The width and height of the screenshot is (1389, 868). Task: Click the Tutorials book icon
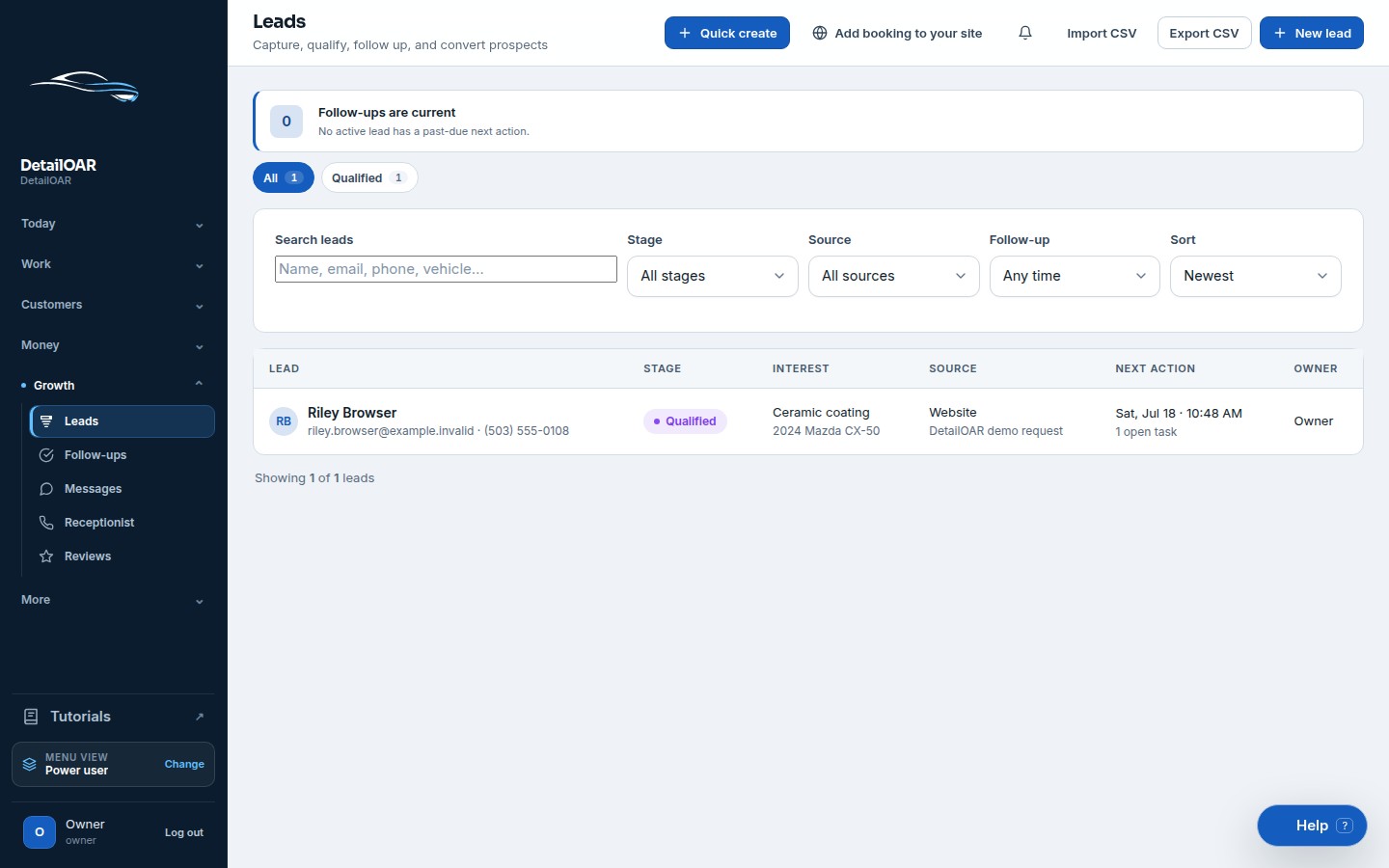coord(31,717)
